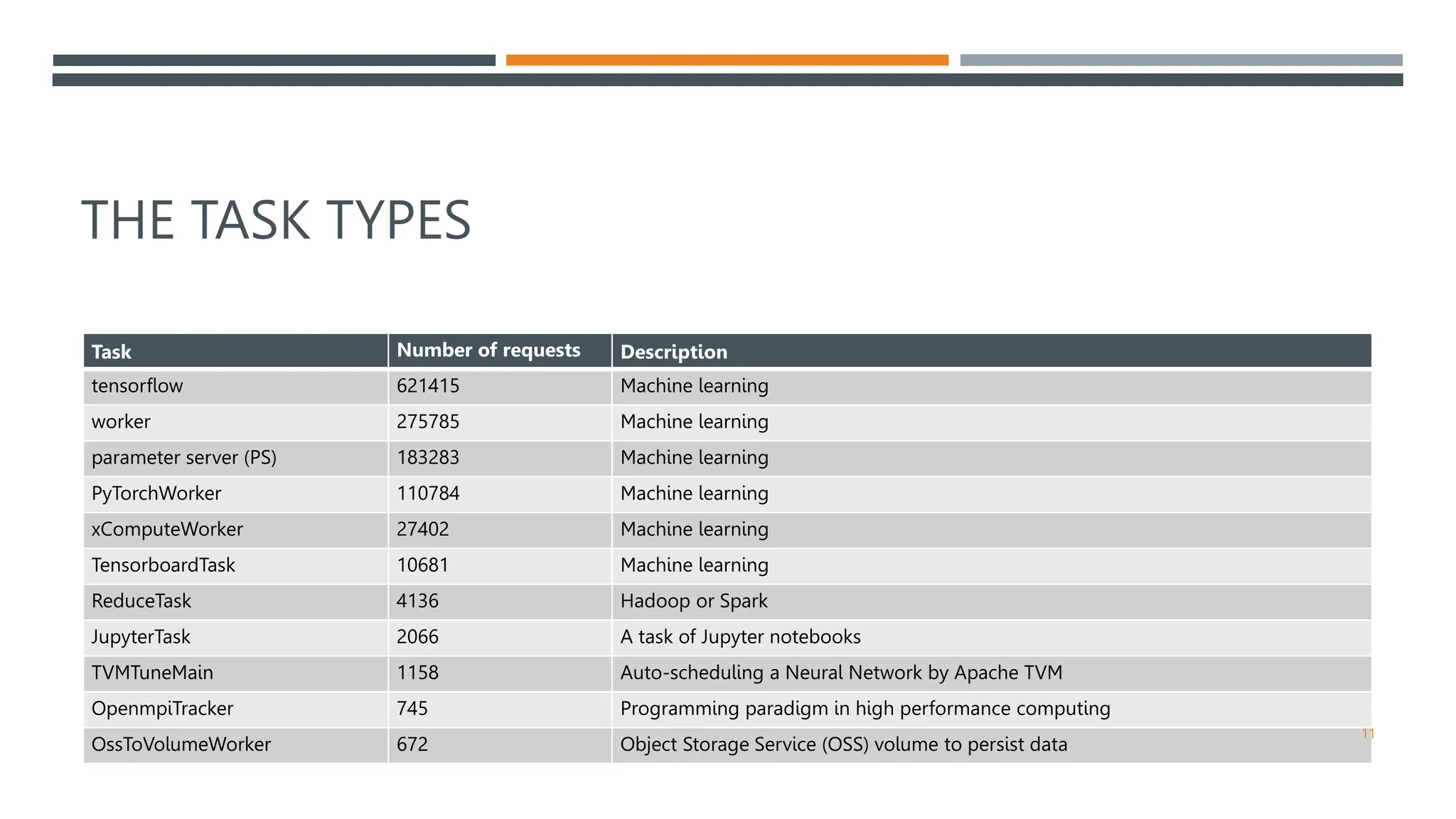The height and width of the screenshot is (819, 1456).
Task: Click the slide title 'The Task Types'
Action: tap(276, 220)
